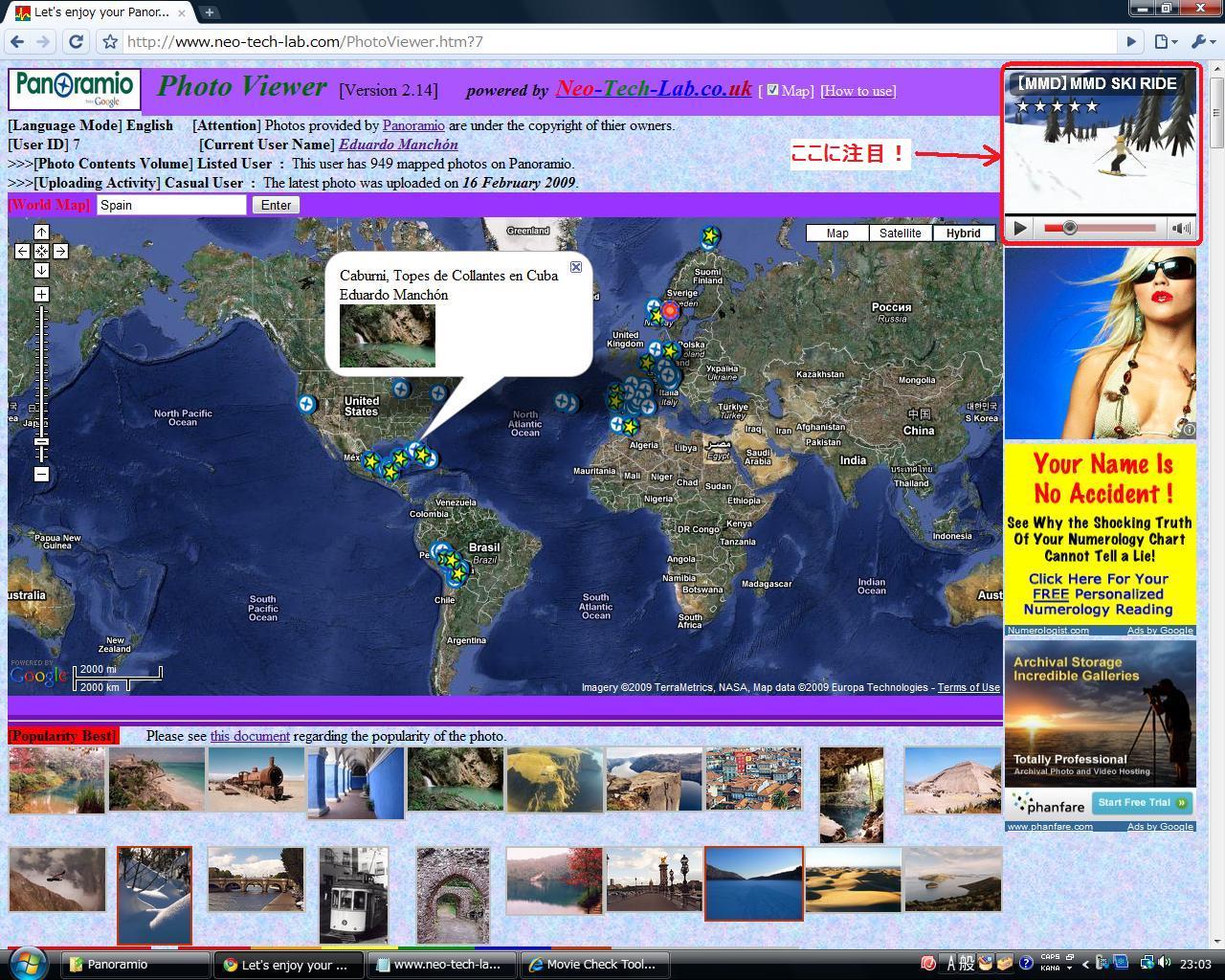Open the Numerology ad banner
Viewport: 1225px width, 980px height.
click(x=1101, y=534)
